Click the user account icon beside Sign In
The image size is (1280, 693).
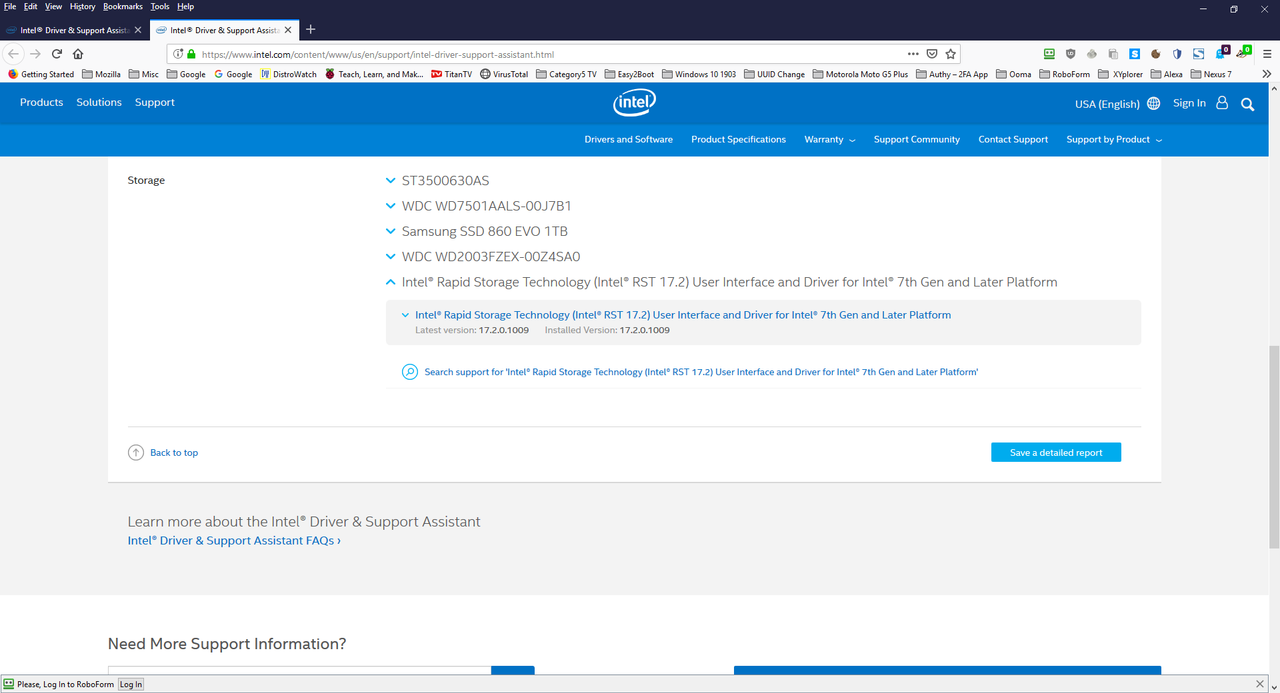[x=1222, y=103]
